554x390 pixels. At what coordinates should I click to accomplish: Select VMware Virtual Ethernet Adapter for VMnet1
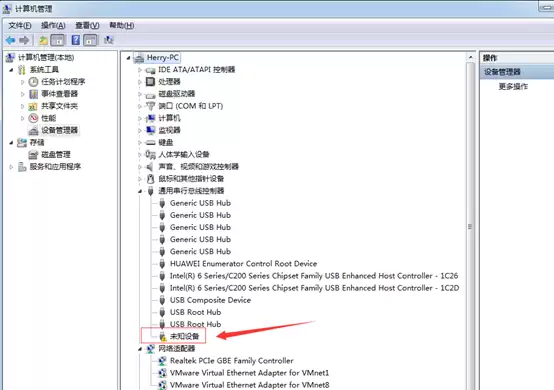pos(249,373)
